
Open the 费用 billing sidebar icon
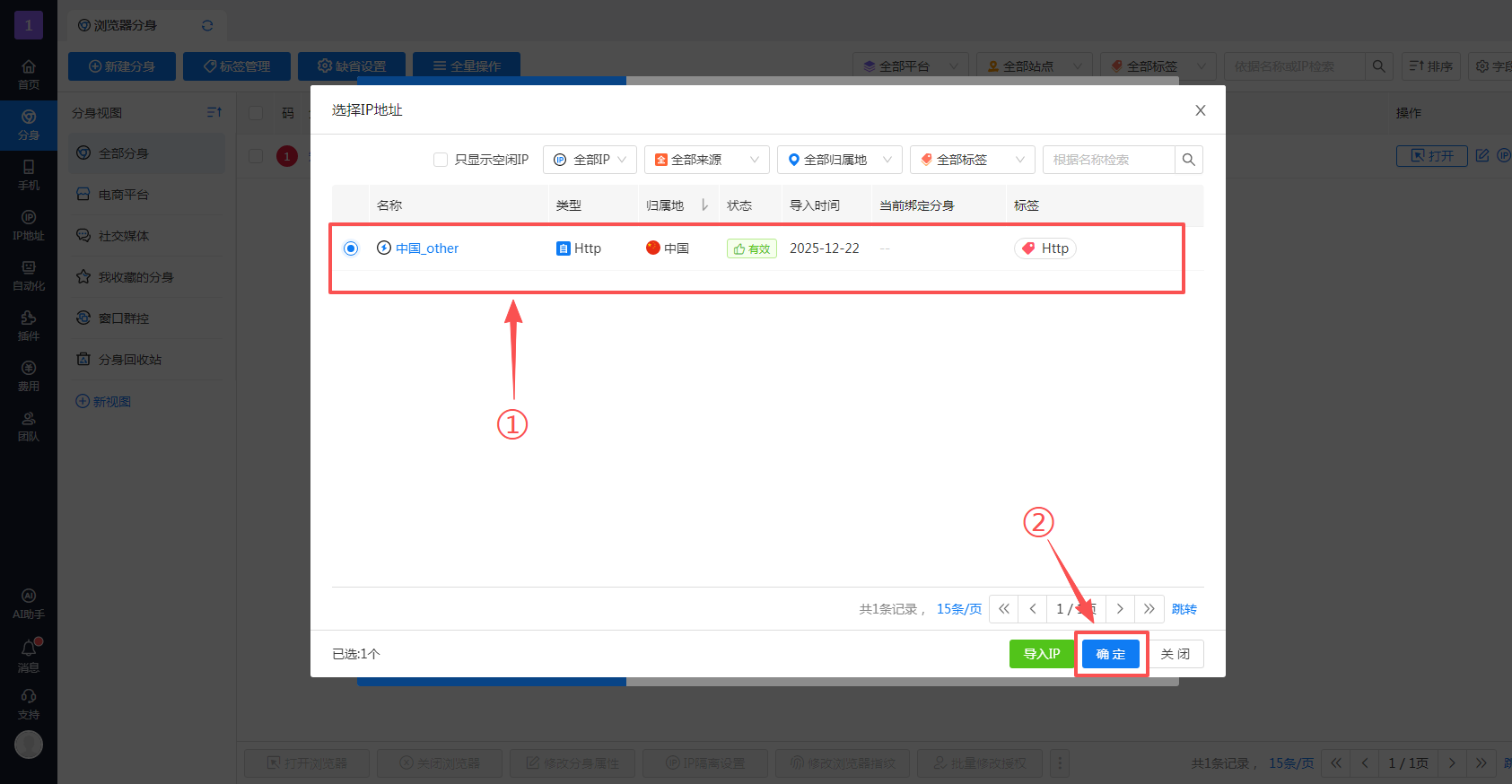(x=29, y=376)
